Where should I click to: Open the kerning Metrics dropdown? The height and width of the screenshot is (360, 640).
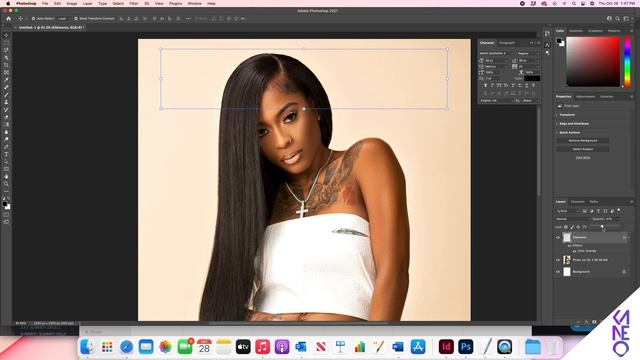pos(497,67)
